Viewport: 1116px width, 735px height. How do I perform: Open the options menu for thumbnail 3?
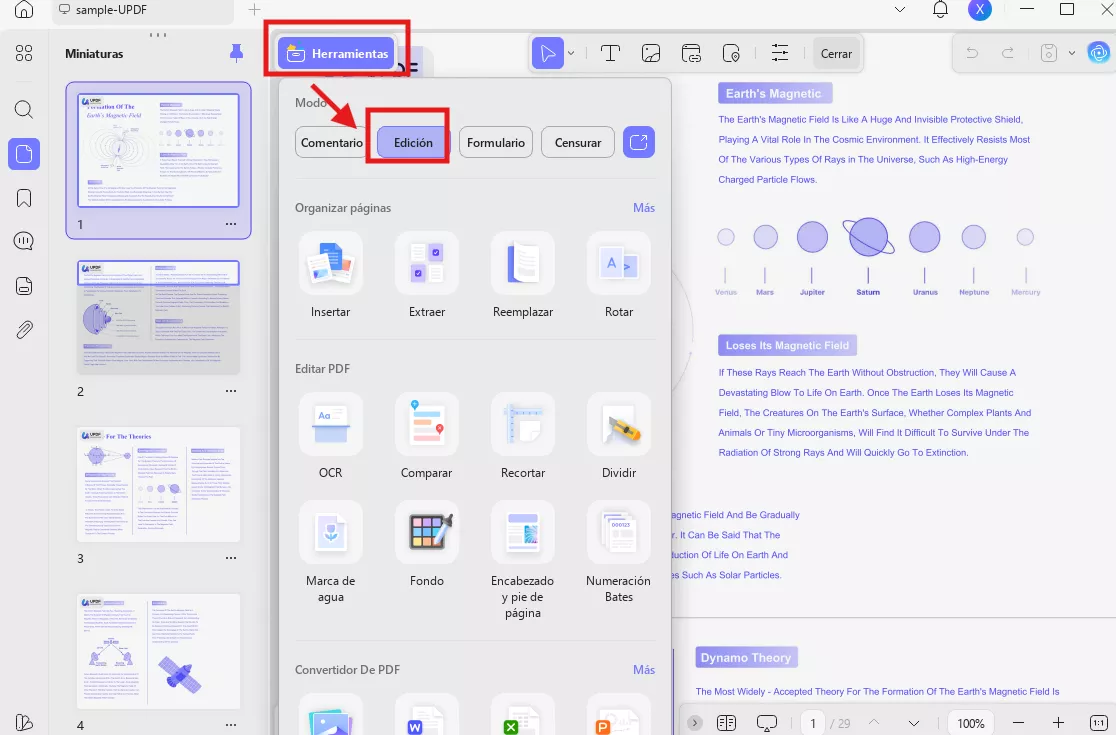[231, 559]
